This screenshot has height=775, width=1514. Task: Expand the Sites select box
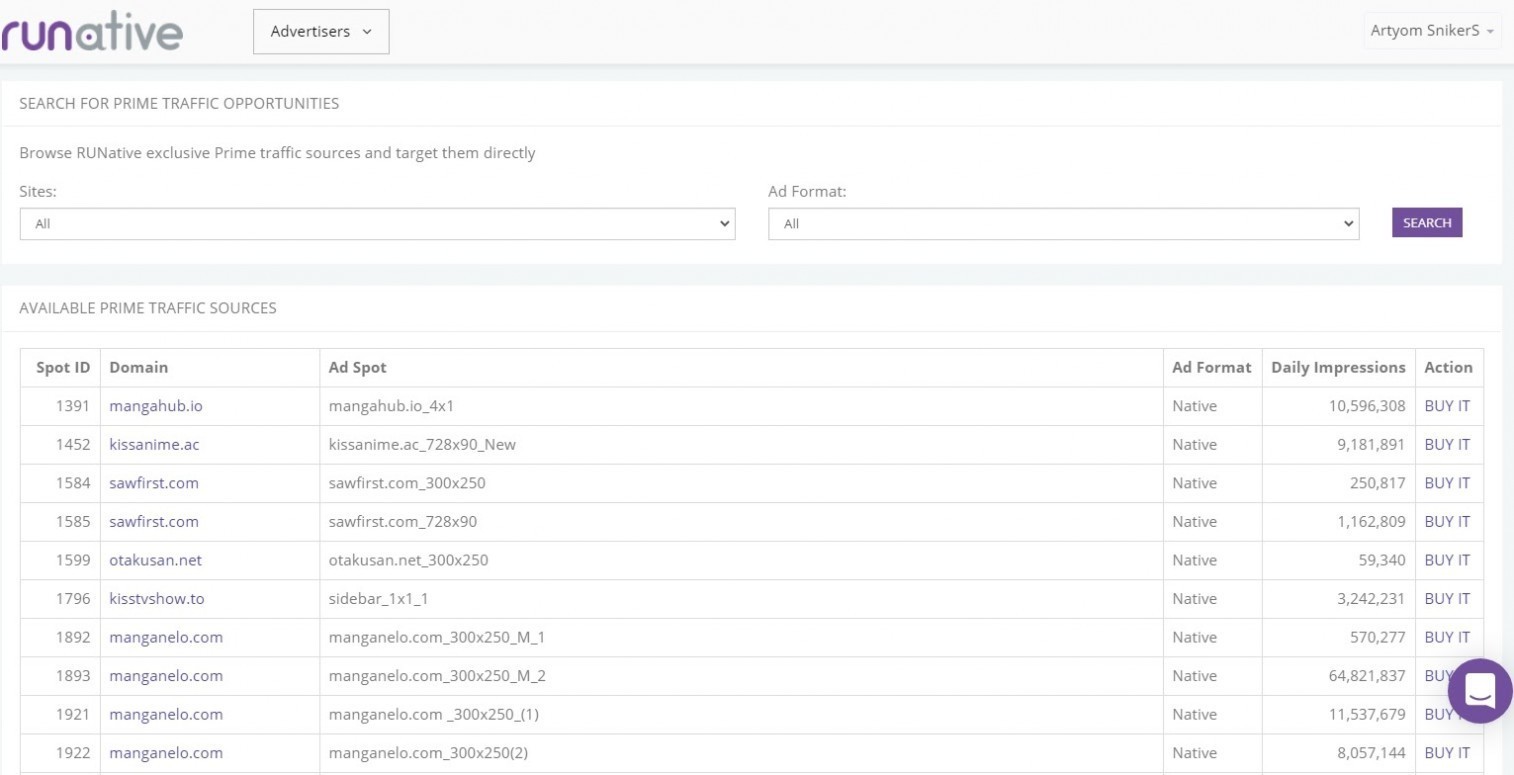[377, 224]
